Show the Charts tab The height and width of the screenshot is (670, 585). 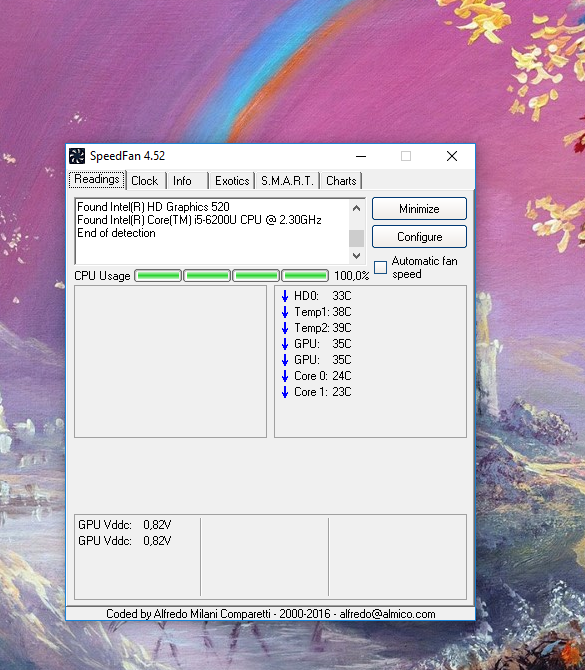coord(341,181)
